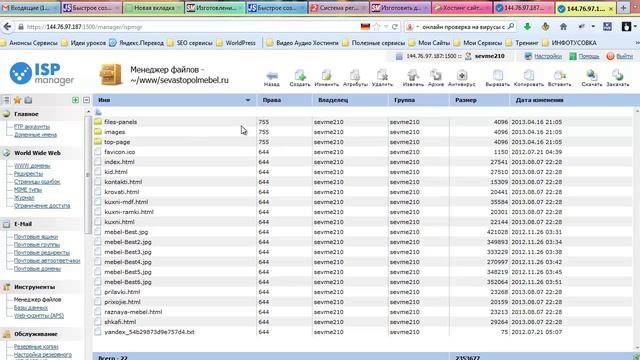This screenshot has height=360, width=640.
Task: Click the Копировать copy icon
Action: 529,78
